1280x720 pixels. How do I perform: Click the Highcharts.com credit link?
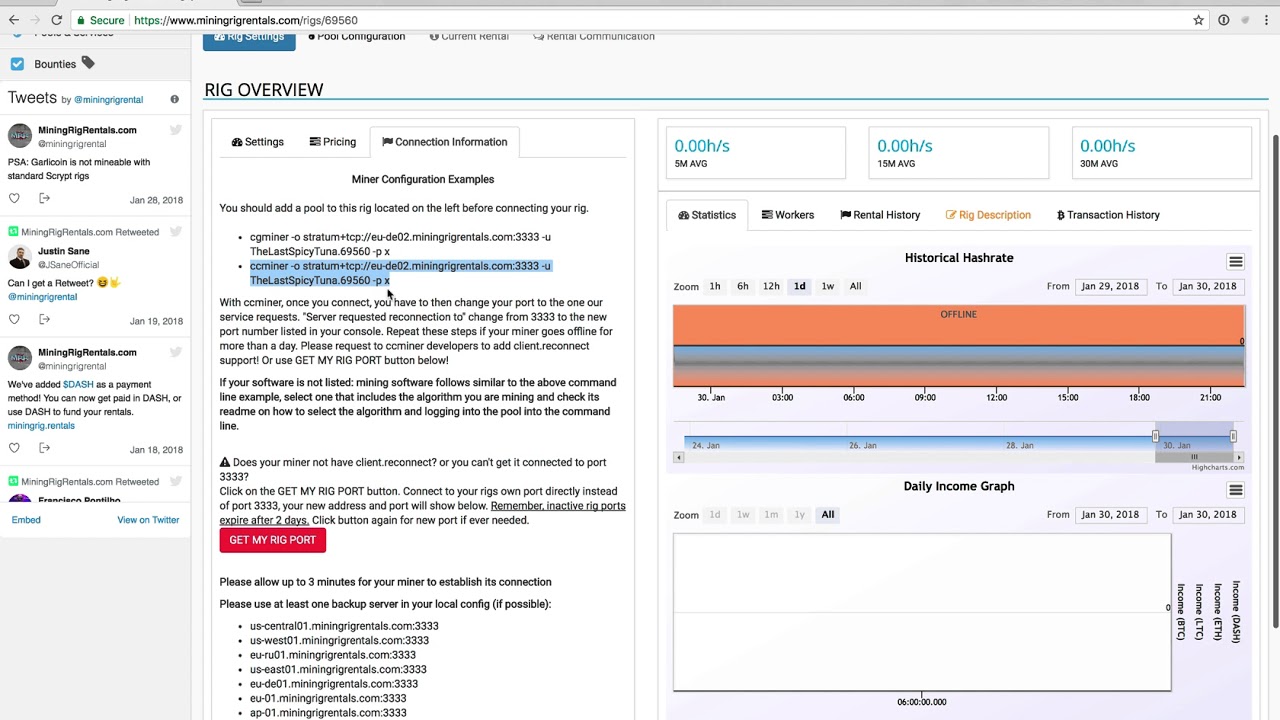pyautogui.click(x=1218, y=467)
